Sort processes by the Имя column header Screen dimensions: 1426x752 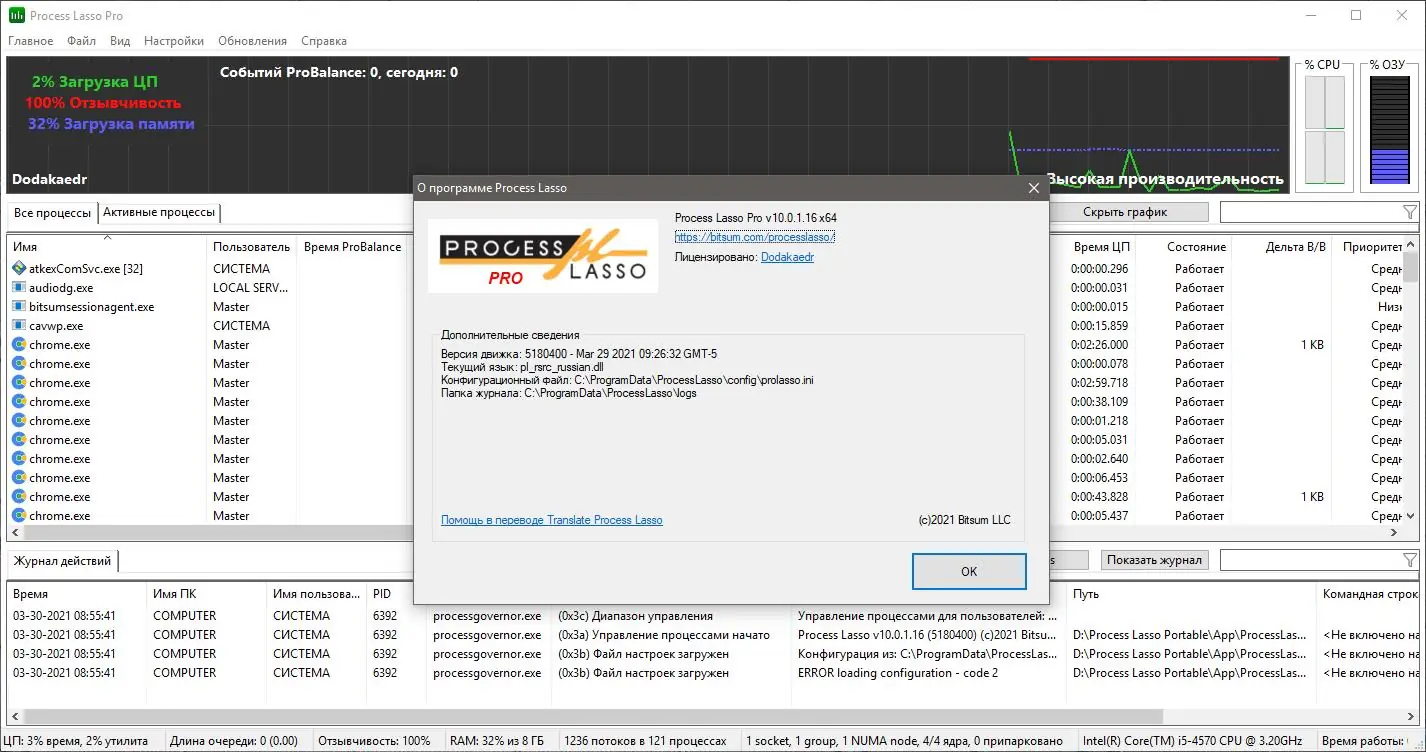tap(107, 247)
